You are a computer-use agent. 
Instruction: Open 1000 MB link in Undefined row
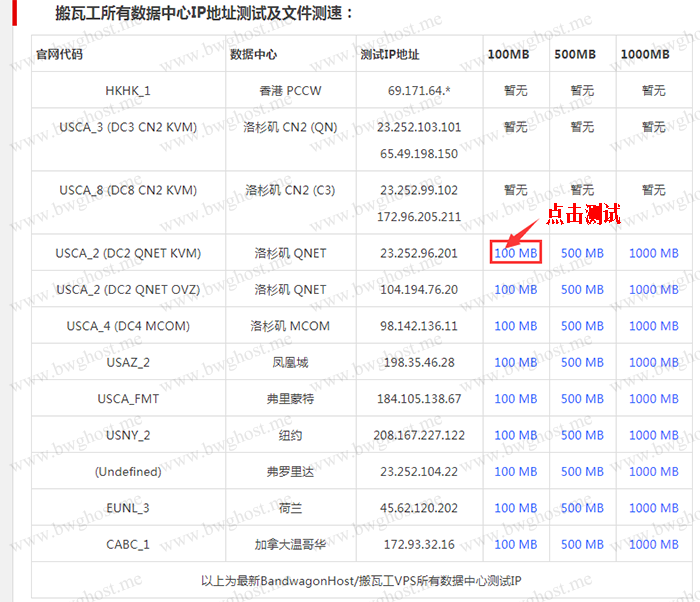pyautogui.click(x=654, y=472)
